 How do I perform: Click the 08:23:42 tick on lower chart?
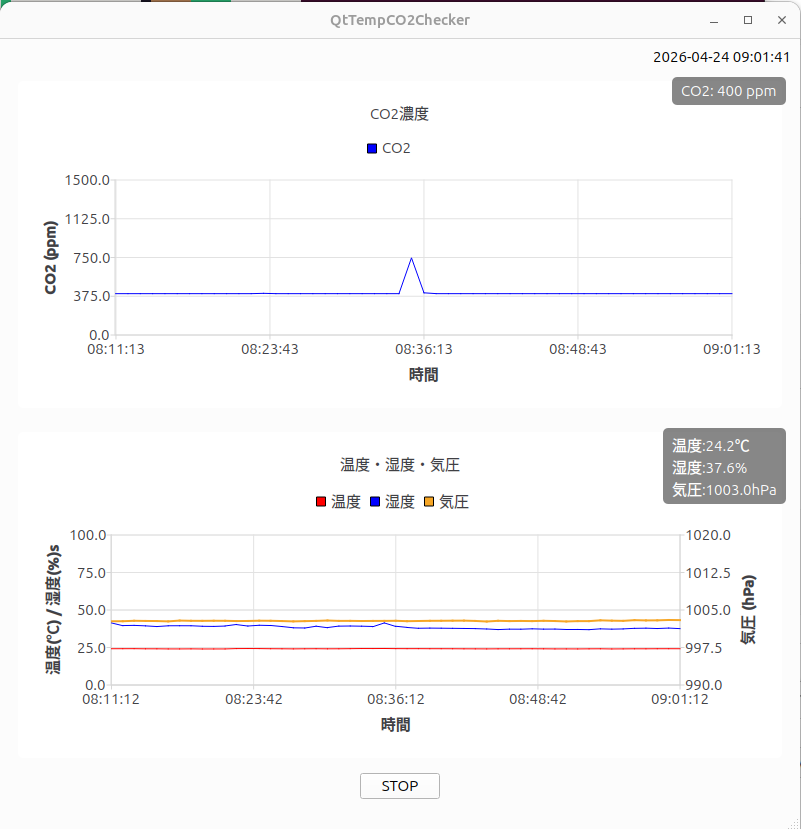253,699
